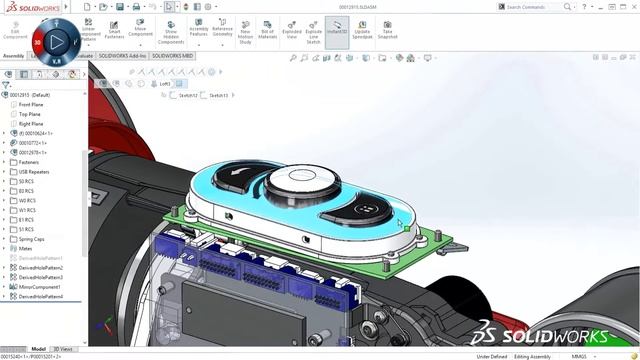Screen dimensions: 640x360
Task: Click Zoom to Area icon
Action: click(x=304, y=58)
